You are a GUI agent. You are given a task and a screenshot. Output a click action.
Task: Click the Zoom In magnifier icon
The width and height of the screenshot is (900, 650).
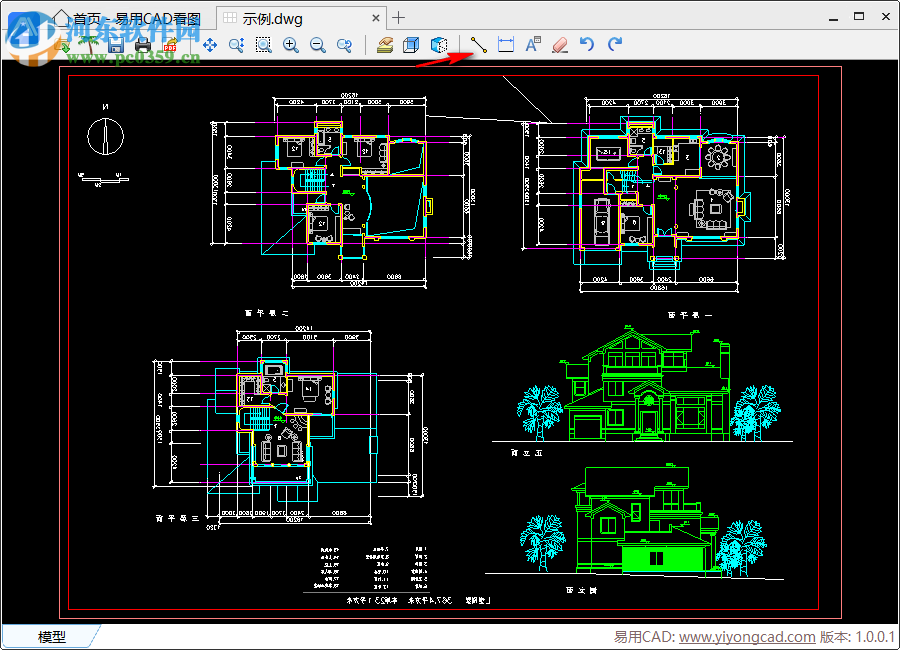pos(290,45)
